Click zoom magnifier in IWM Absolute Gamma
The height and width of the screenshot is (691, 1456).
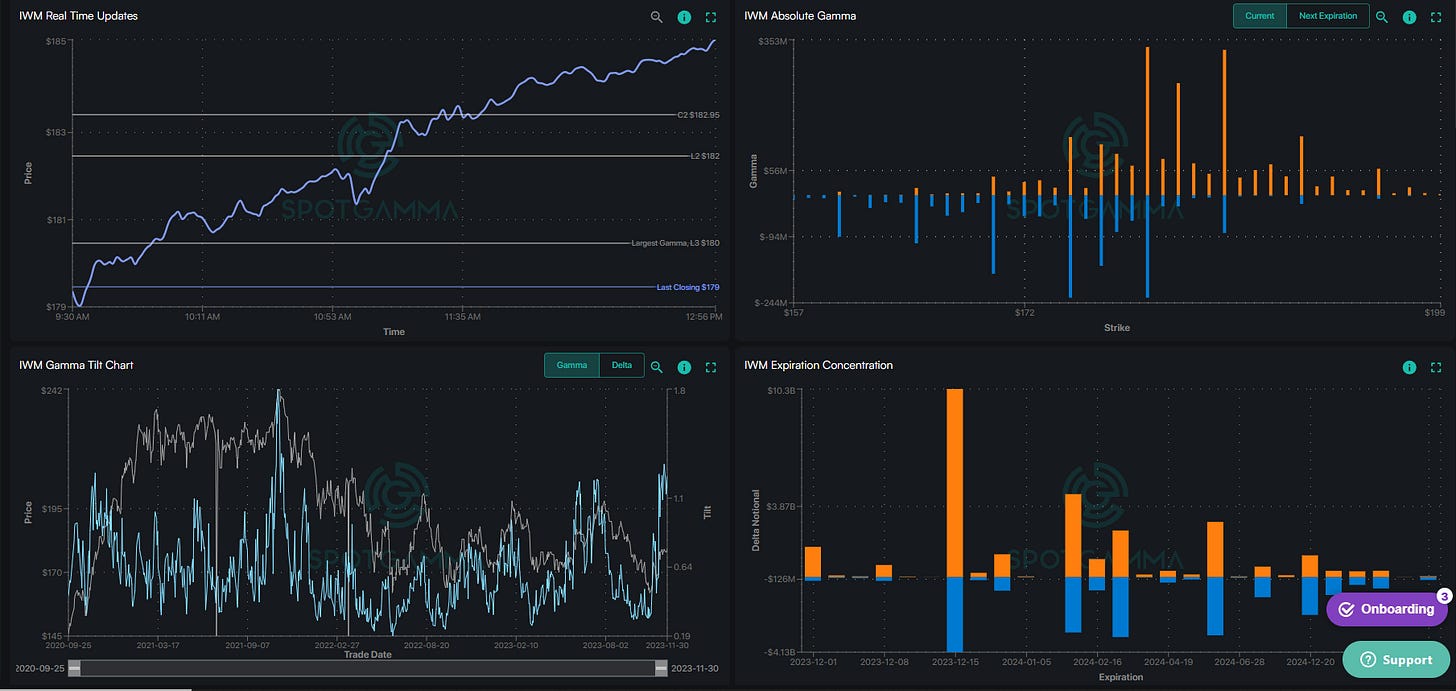click(1382, 17)
